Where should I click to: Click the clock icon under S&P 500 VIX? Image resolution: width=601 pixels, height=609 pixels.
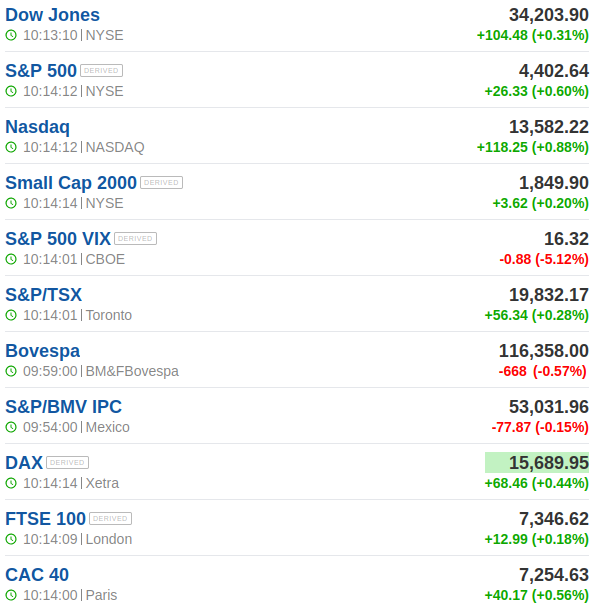point(11,259)
